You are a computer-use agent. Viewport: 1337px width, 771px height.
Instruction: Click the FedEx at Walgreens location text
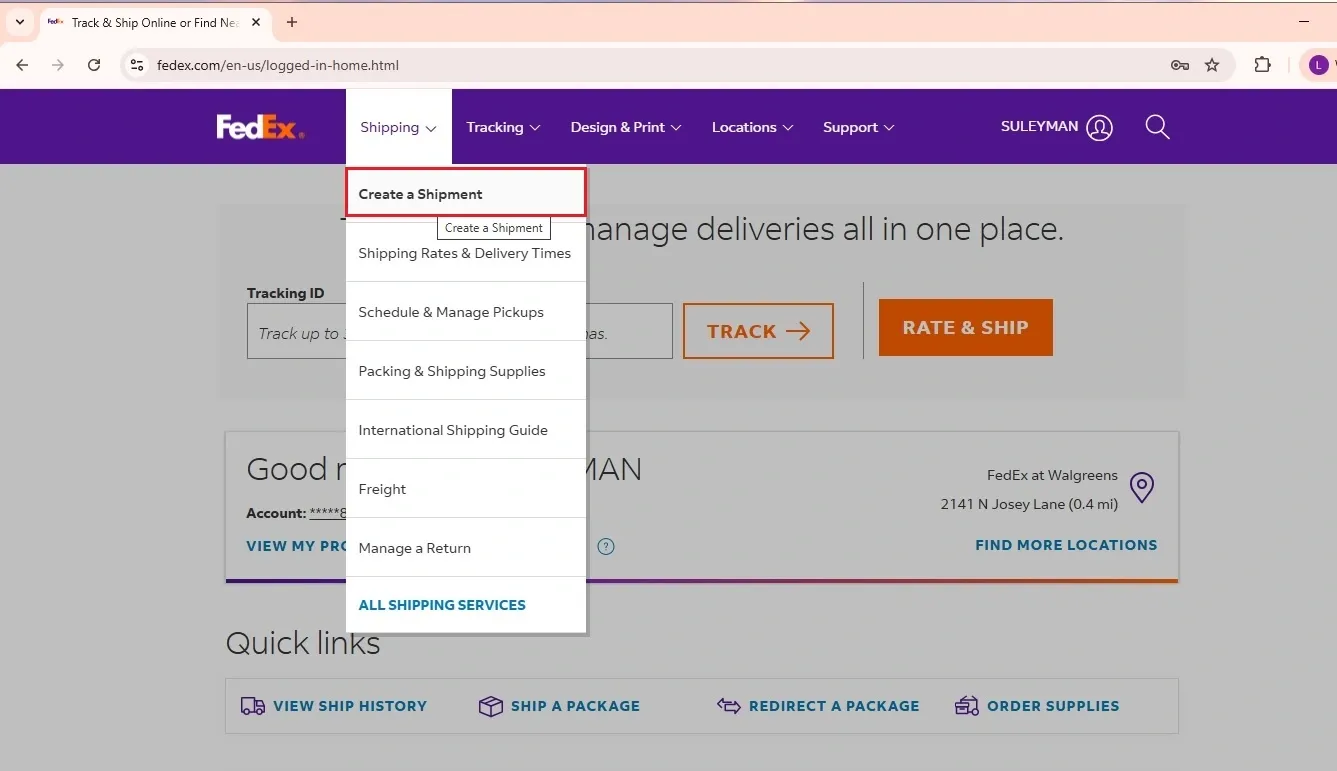point(1052,476)
